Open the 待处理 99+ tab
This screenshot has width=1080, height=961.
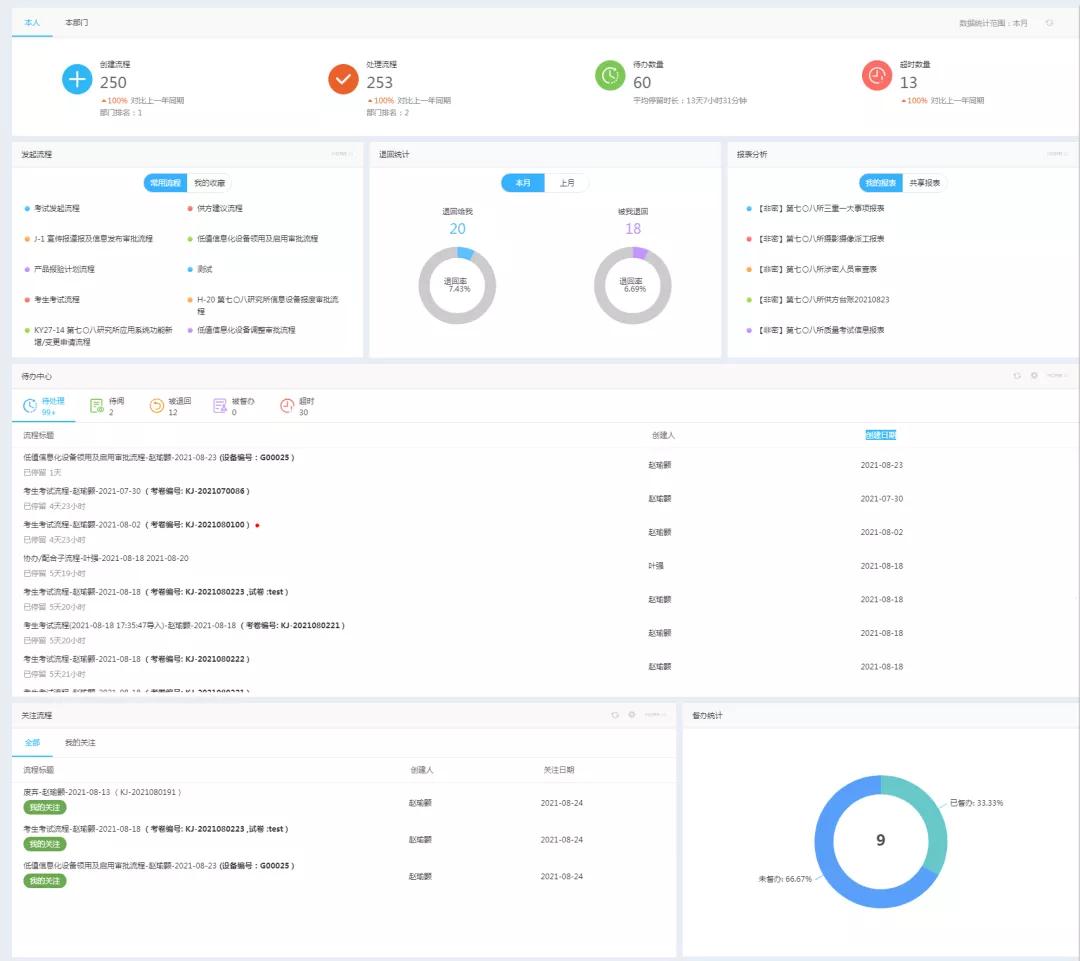[44, 406]
